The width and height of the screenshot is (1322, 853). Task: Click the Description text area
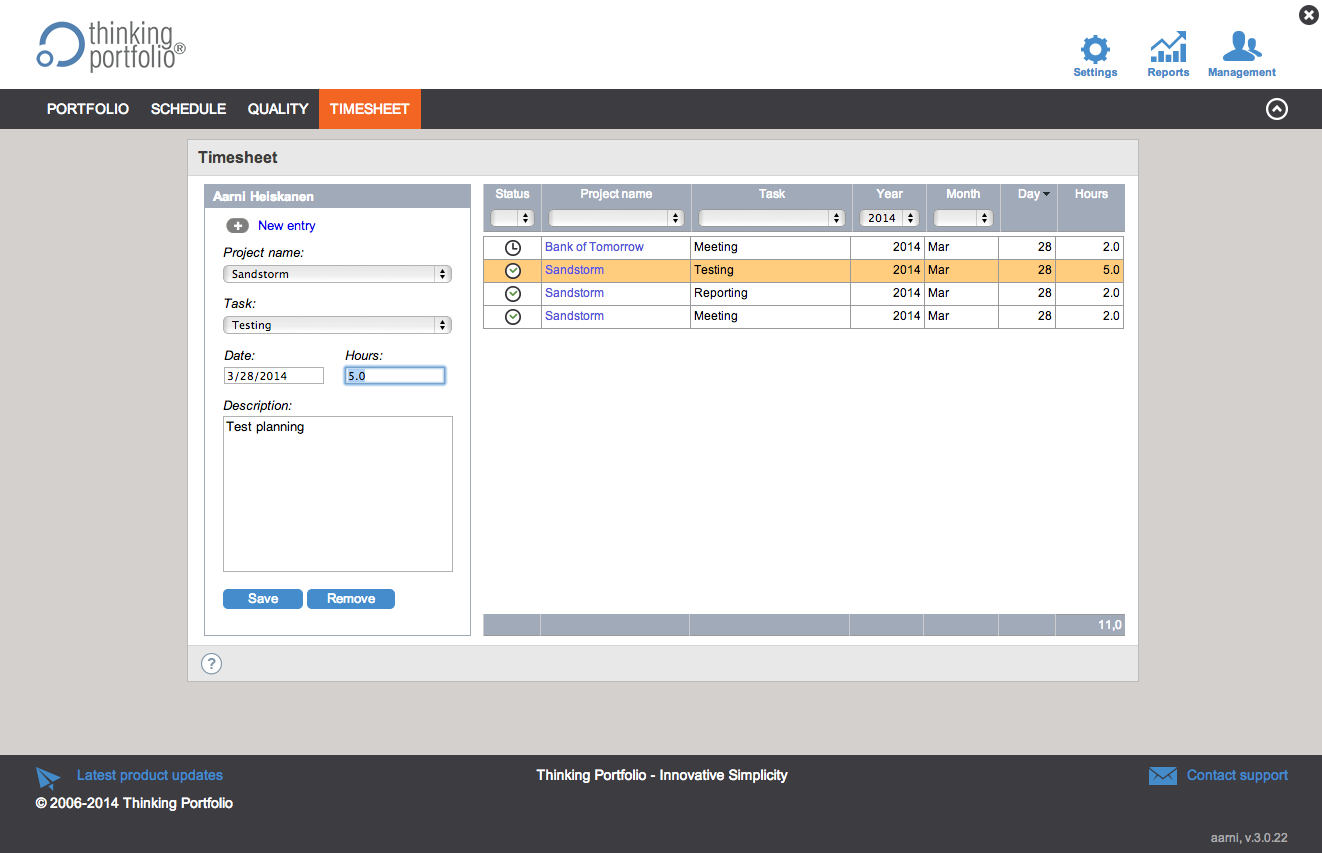(338, 494)
